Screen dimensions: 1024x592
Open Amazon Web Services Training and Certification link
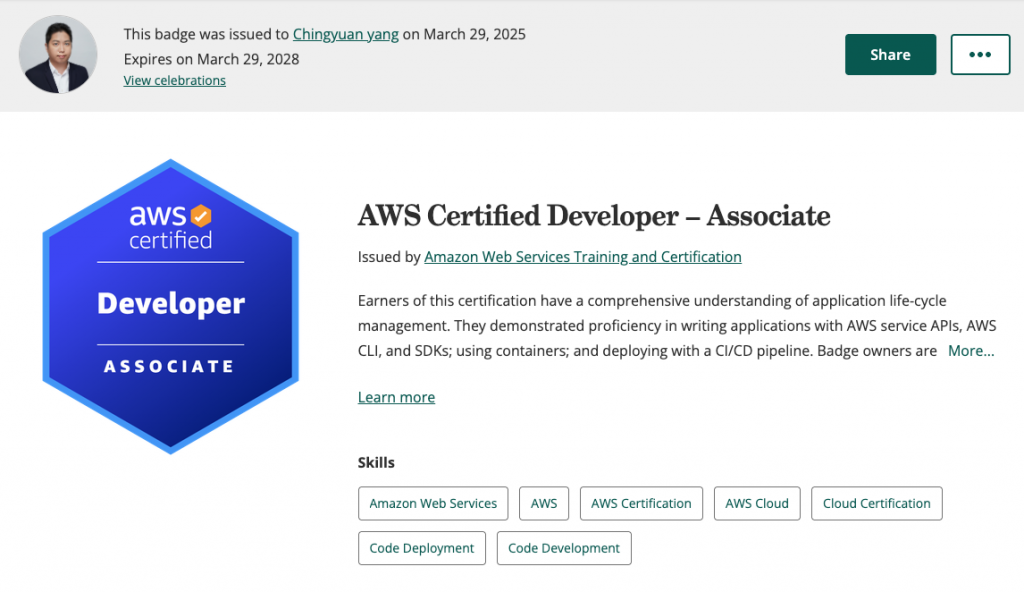pos(583,257)
